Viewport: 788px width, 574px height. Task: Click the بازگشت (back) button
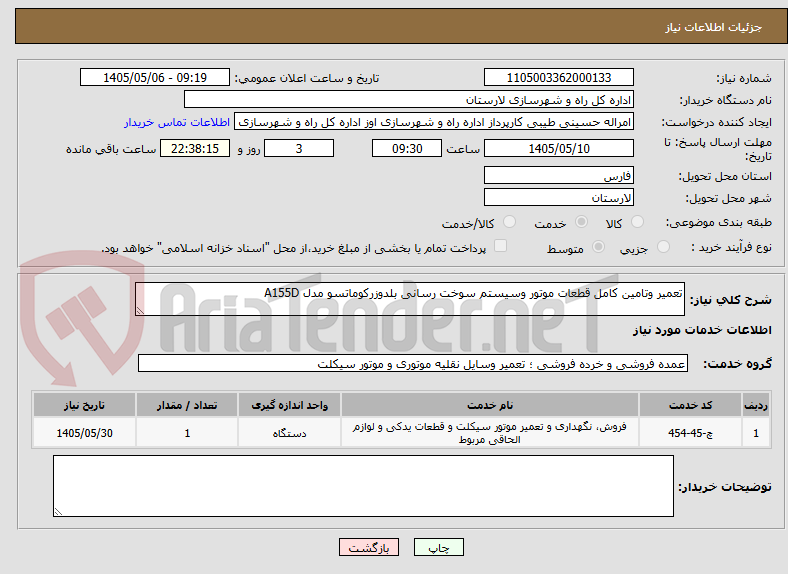click(369, 547)
